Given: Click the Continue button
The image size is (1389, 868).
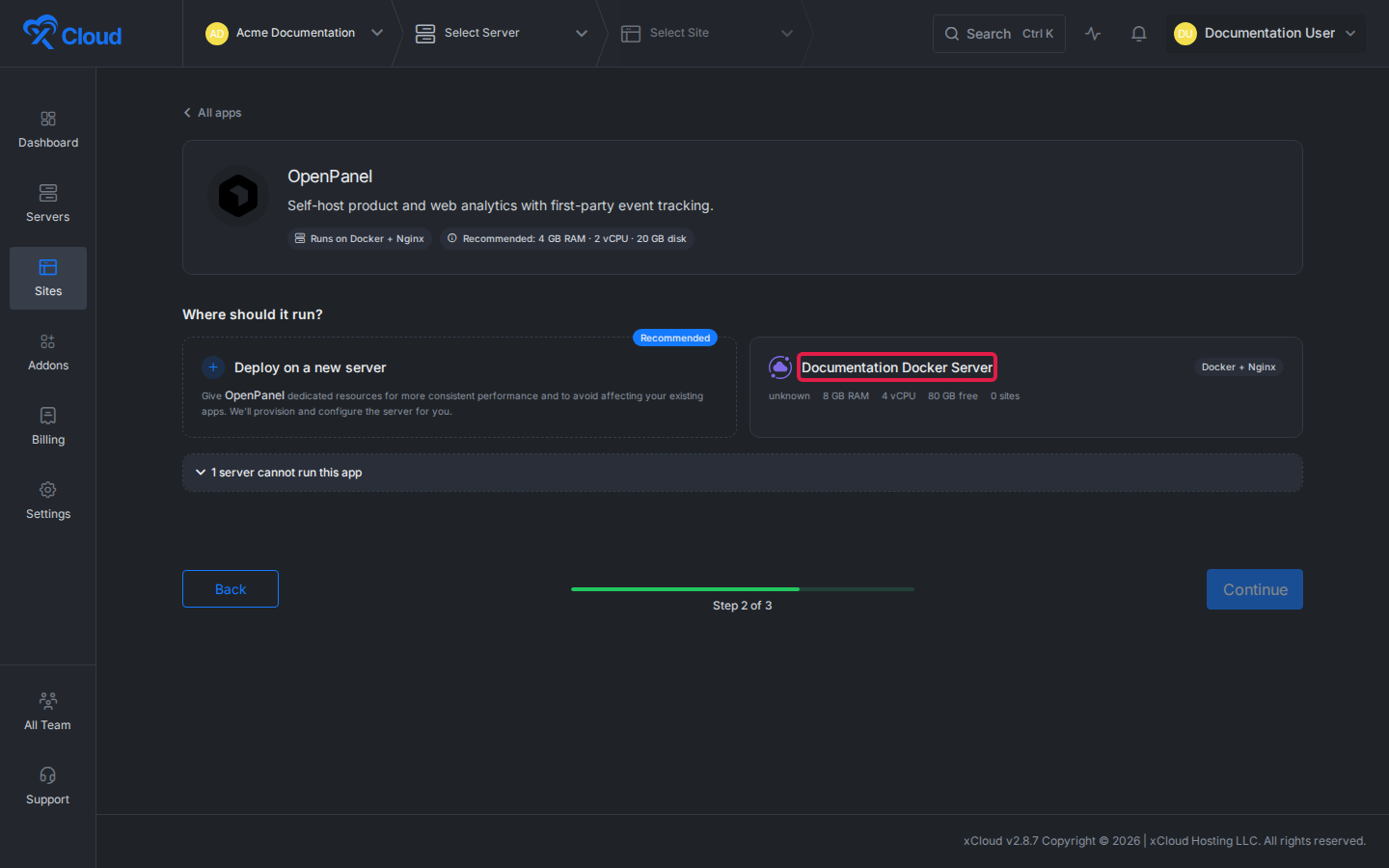Looking at the screenshot, I should pyautogui.click(x=1255, y=589).
